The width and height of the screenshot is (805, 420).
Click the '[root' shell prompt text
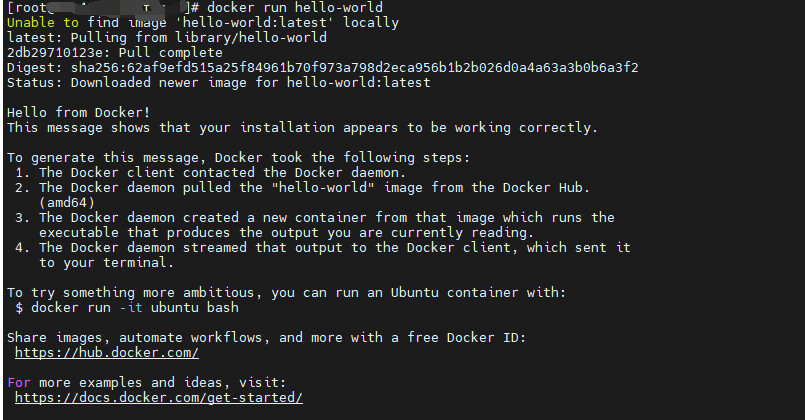(27, 8)
